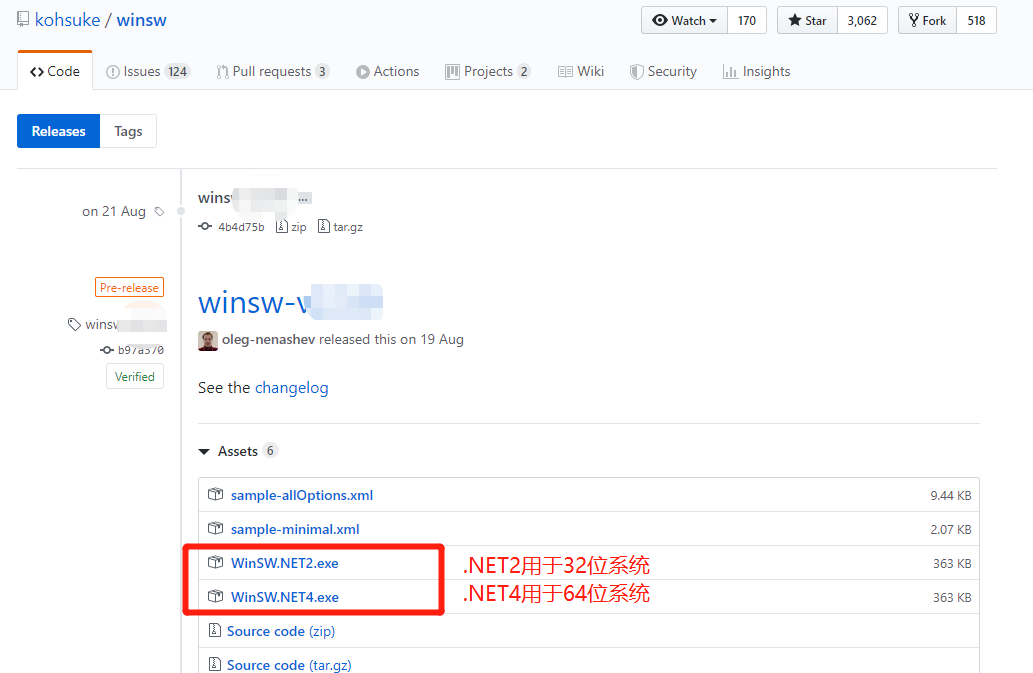The height and width of the screenshot is (673, 1033).
Task: Download sample-minimal.xml
Action: pos(295,529)
